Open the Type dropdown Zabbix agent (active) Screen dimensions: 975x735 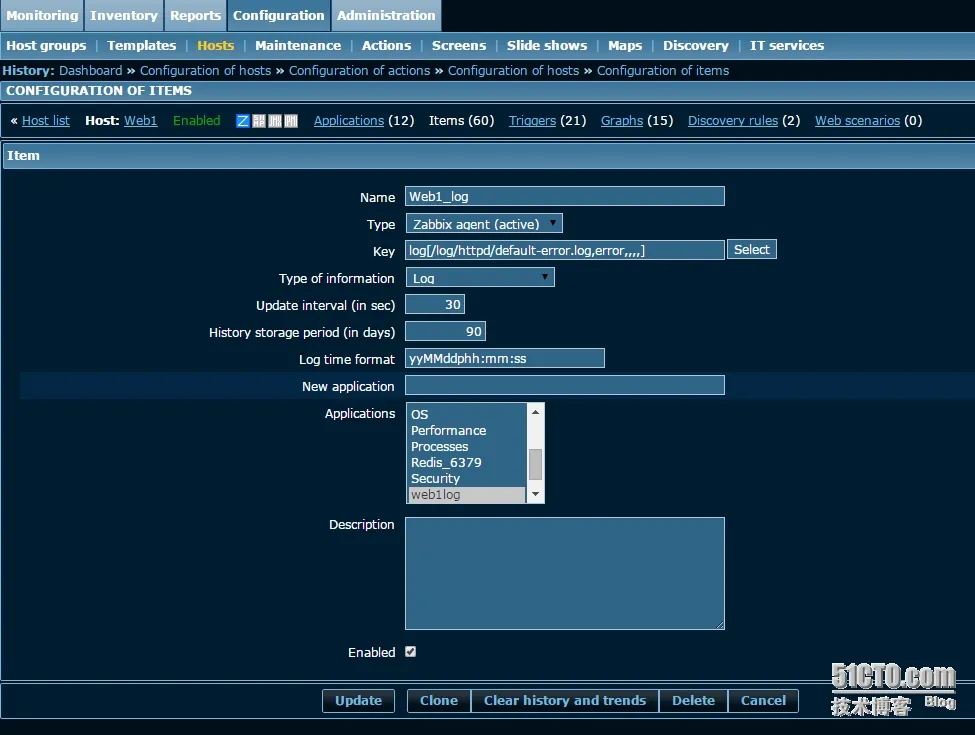tap(484, 223)
